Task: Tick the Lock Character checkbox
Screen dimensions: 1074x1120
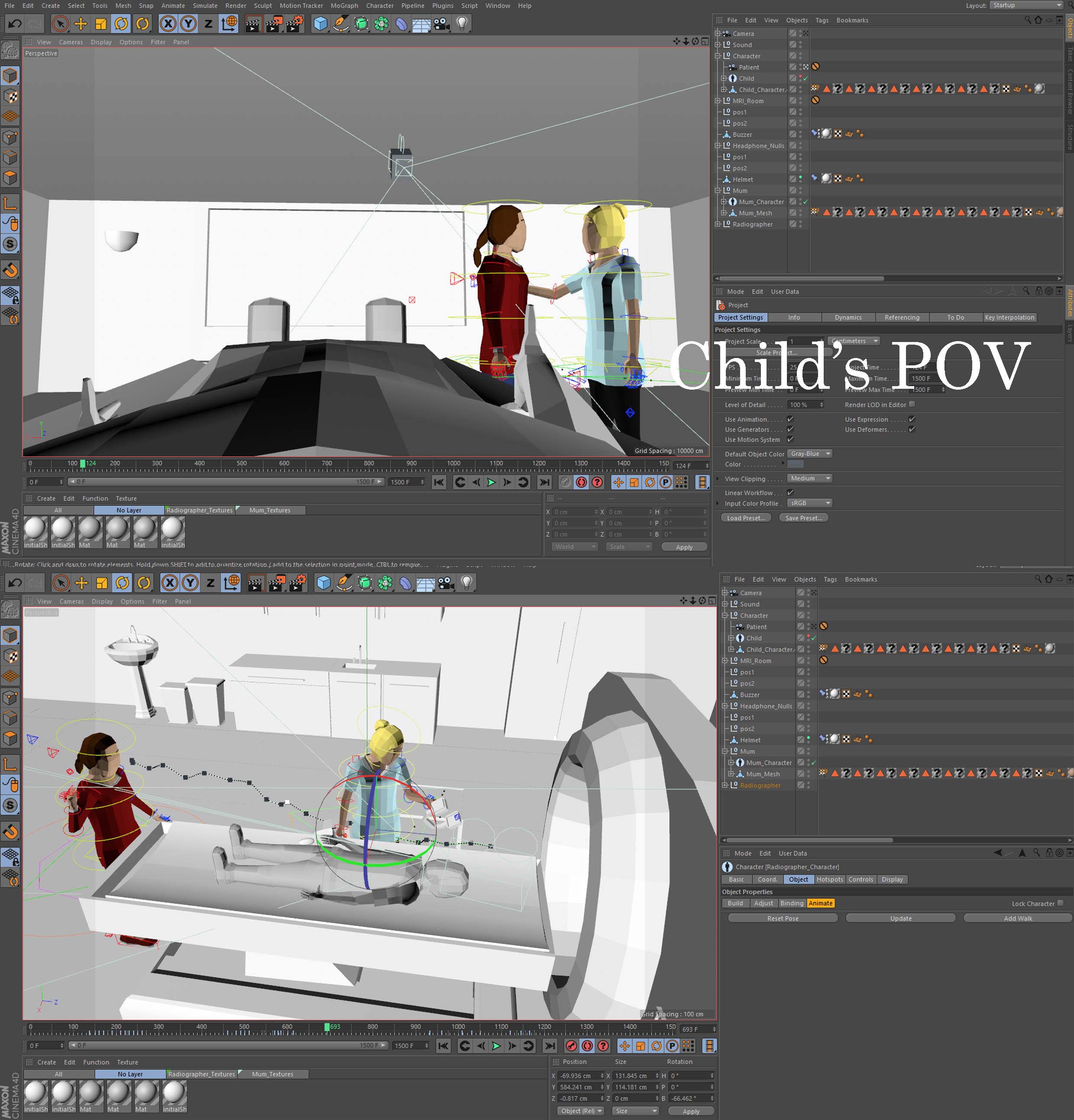Action: click(1060, 904)
